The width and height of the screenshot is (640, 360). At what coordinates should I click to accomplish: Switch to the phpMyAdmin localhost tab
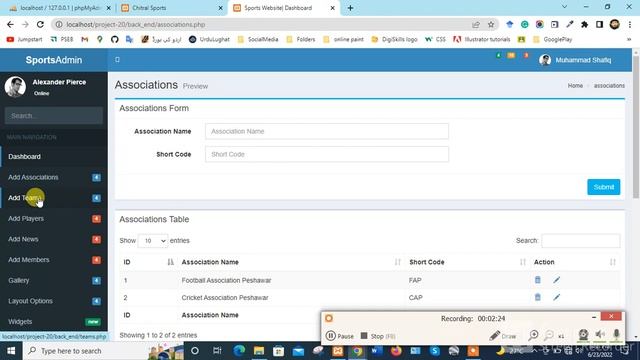(x=59, y=8)
